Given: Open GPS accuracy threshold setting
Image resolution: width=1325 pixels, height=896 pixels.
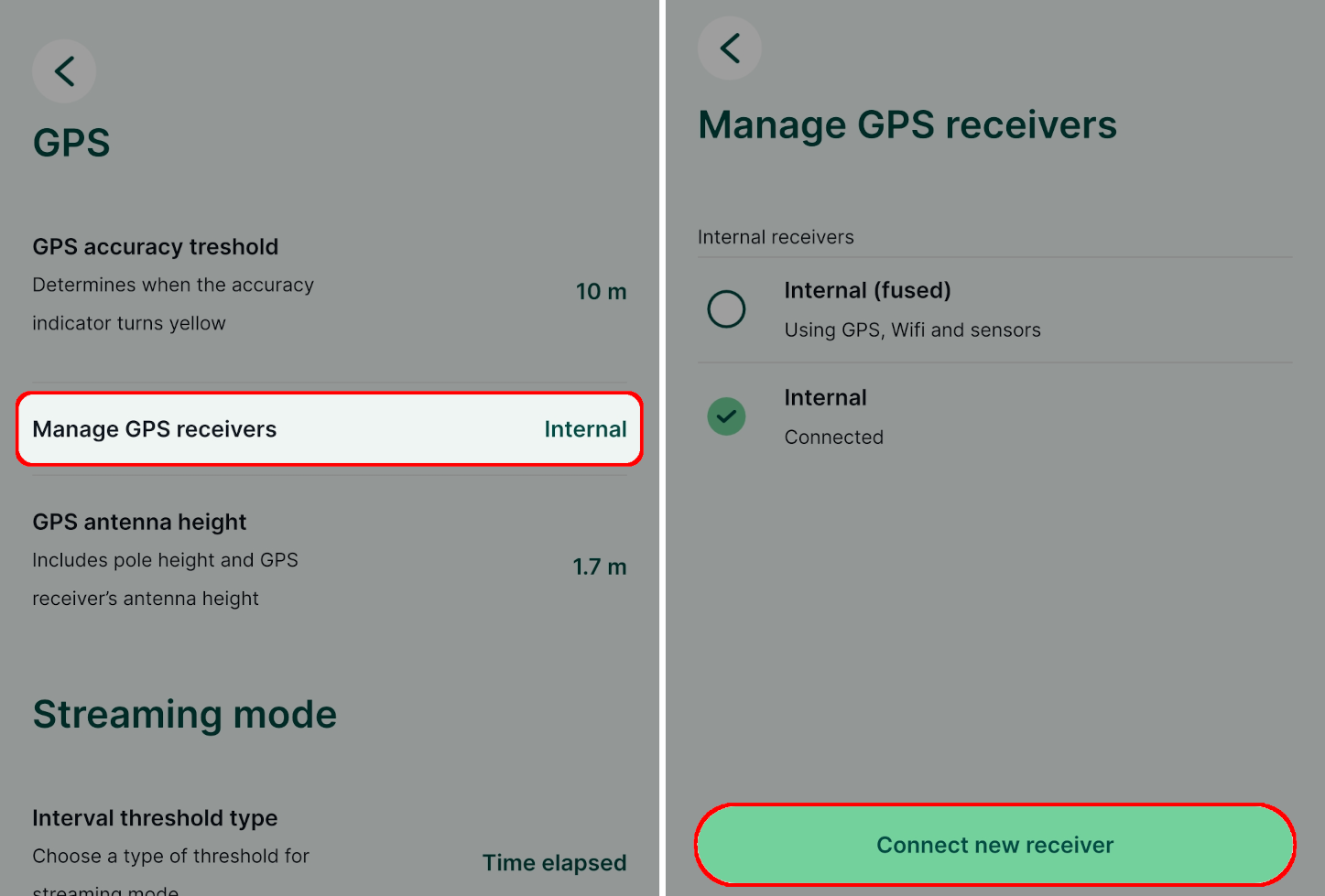Looking at the screenshot, I should 156,246.
